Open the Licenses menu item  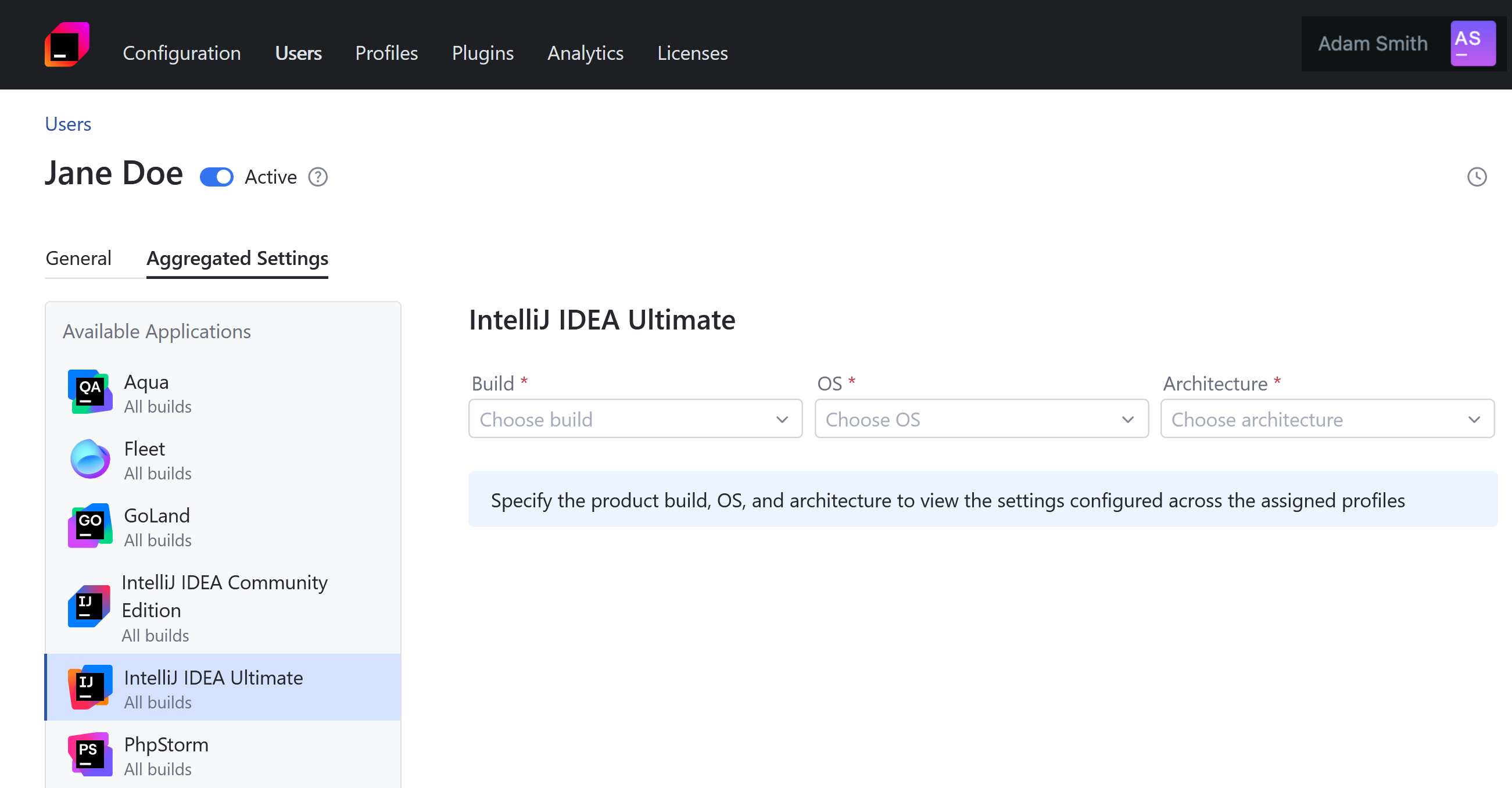pyautogui.click(x=693, y=54)
